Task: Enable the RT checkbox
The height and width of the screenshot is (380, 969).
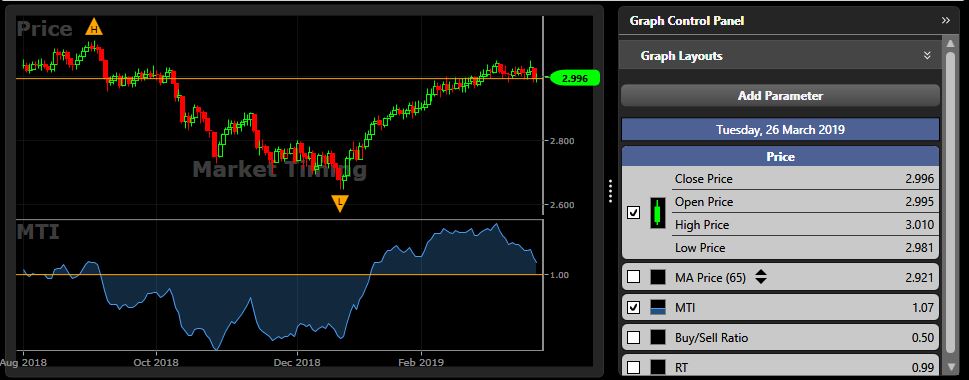Action: pos(633,367)
